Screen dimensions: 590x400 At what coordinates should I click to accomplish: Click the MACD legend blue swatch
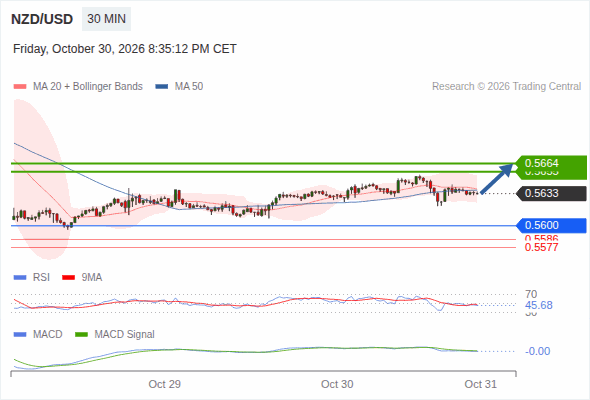point(20,335)
